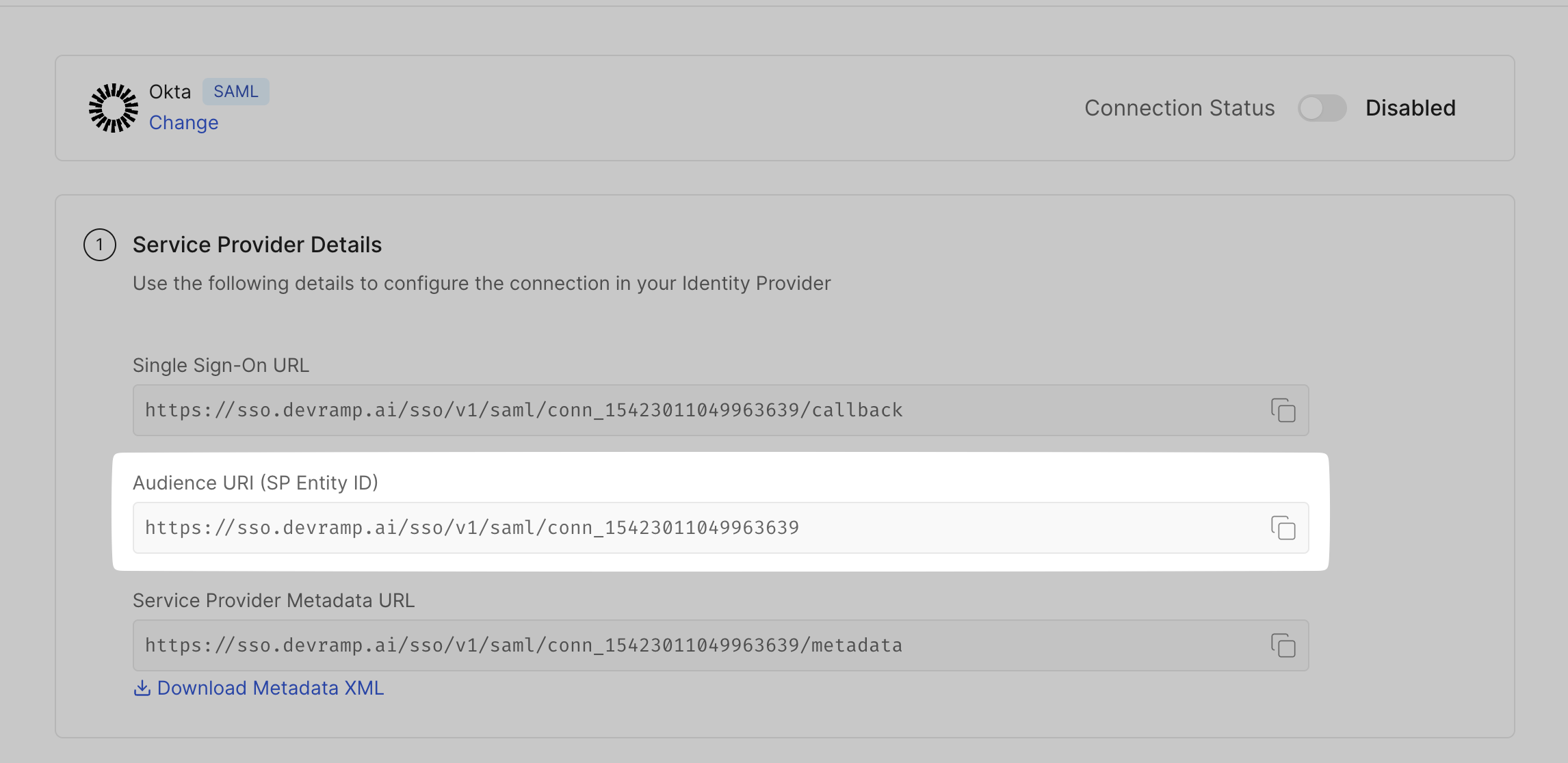Click the Disabled status label
Screen dimensions: 1568x763
tap(1410, 108)
